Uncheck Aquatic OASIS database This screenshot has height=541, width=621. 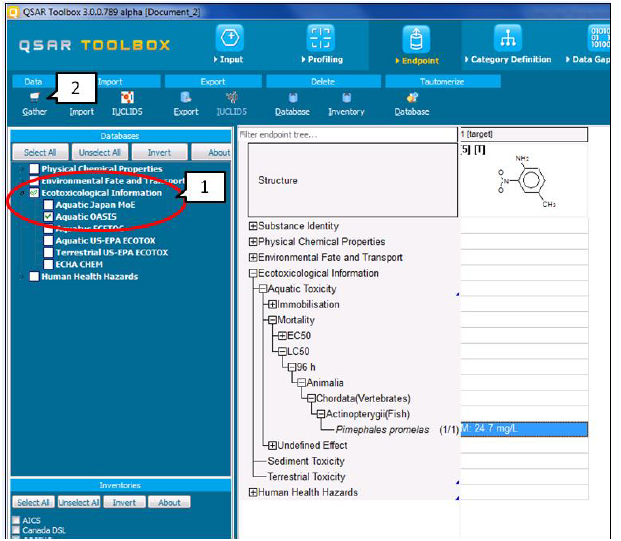[48, 217]
